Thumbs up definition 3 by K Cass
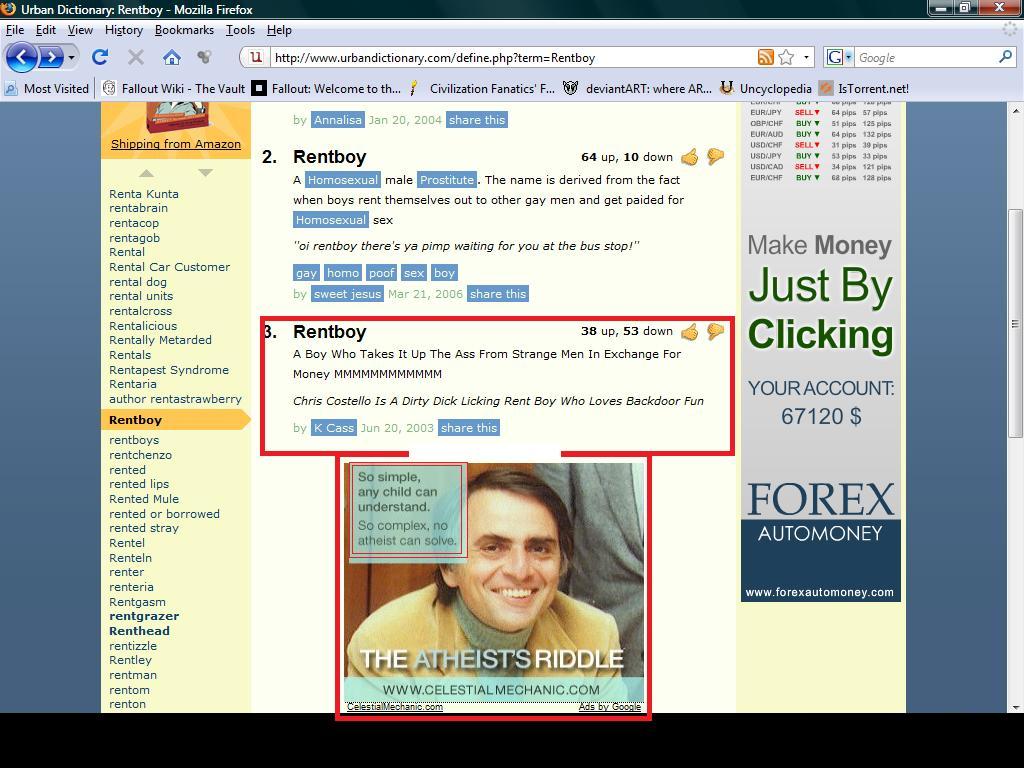 tap(690, 332)
